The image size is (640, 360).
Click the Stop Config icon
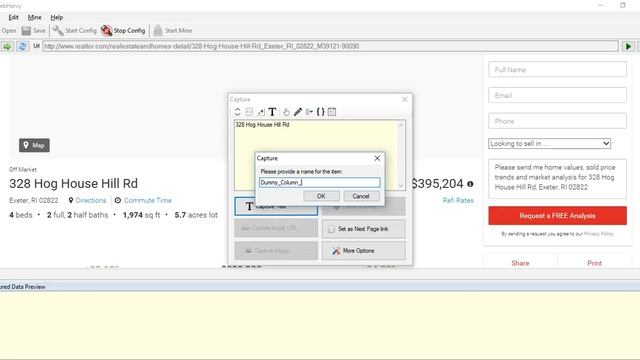click(x=106, y=31)
